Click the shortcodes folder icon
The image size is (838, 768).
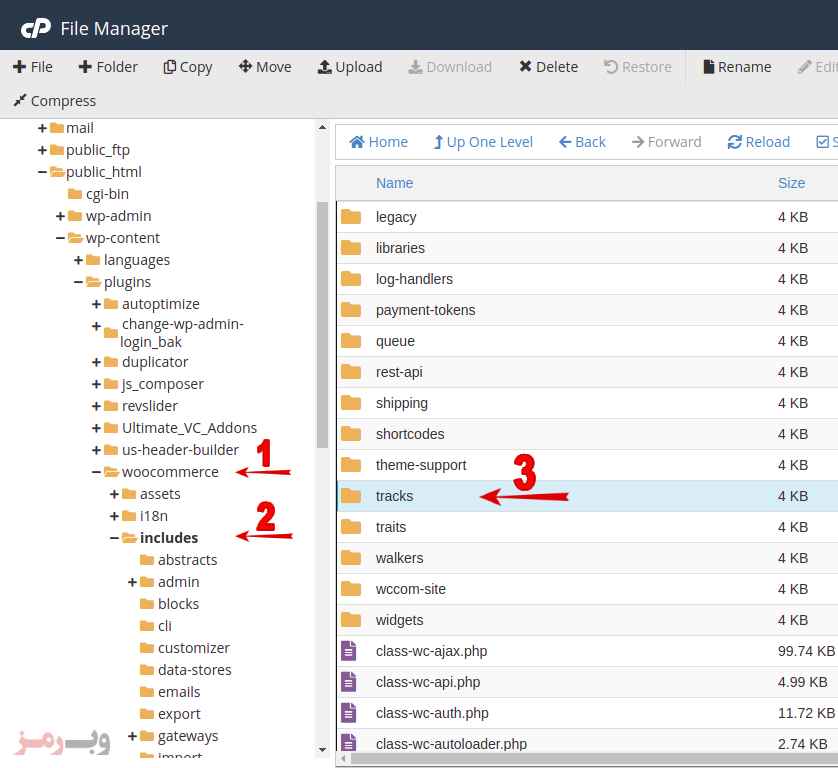[351, 433]
